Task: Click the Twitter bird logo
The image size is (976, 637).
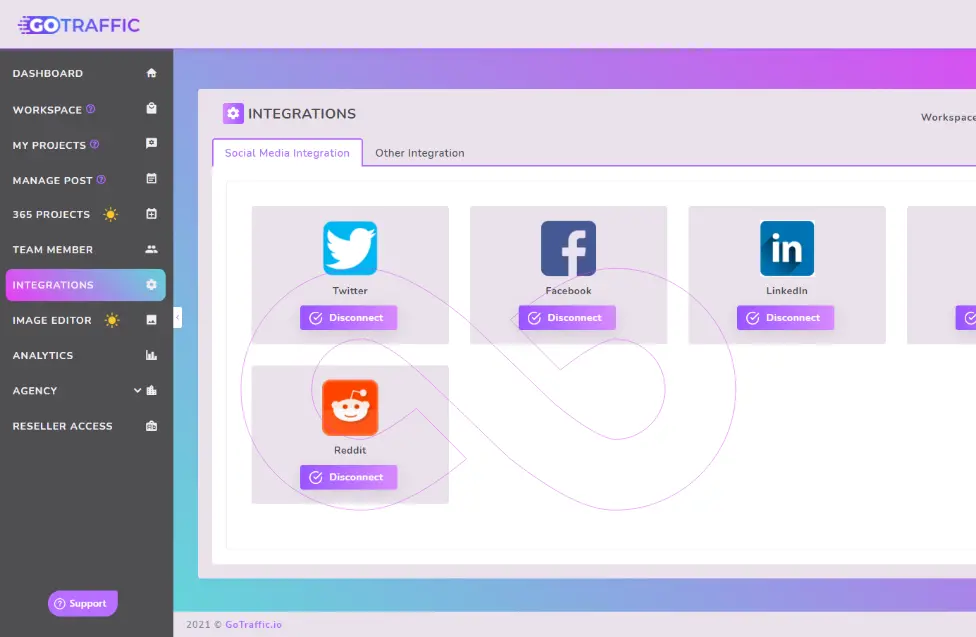Action: click(350, 248)
